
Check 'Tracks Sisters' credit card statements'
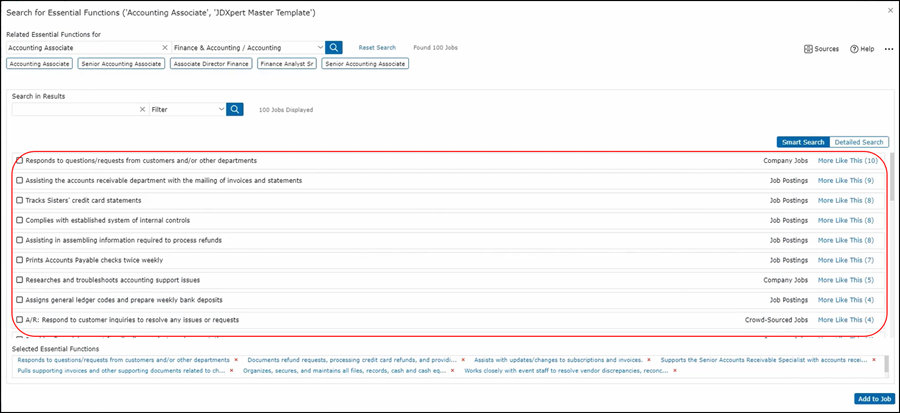tap(19, 200)
